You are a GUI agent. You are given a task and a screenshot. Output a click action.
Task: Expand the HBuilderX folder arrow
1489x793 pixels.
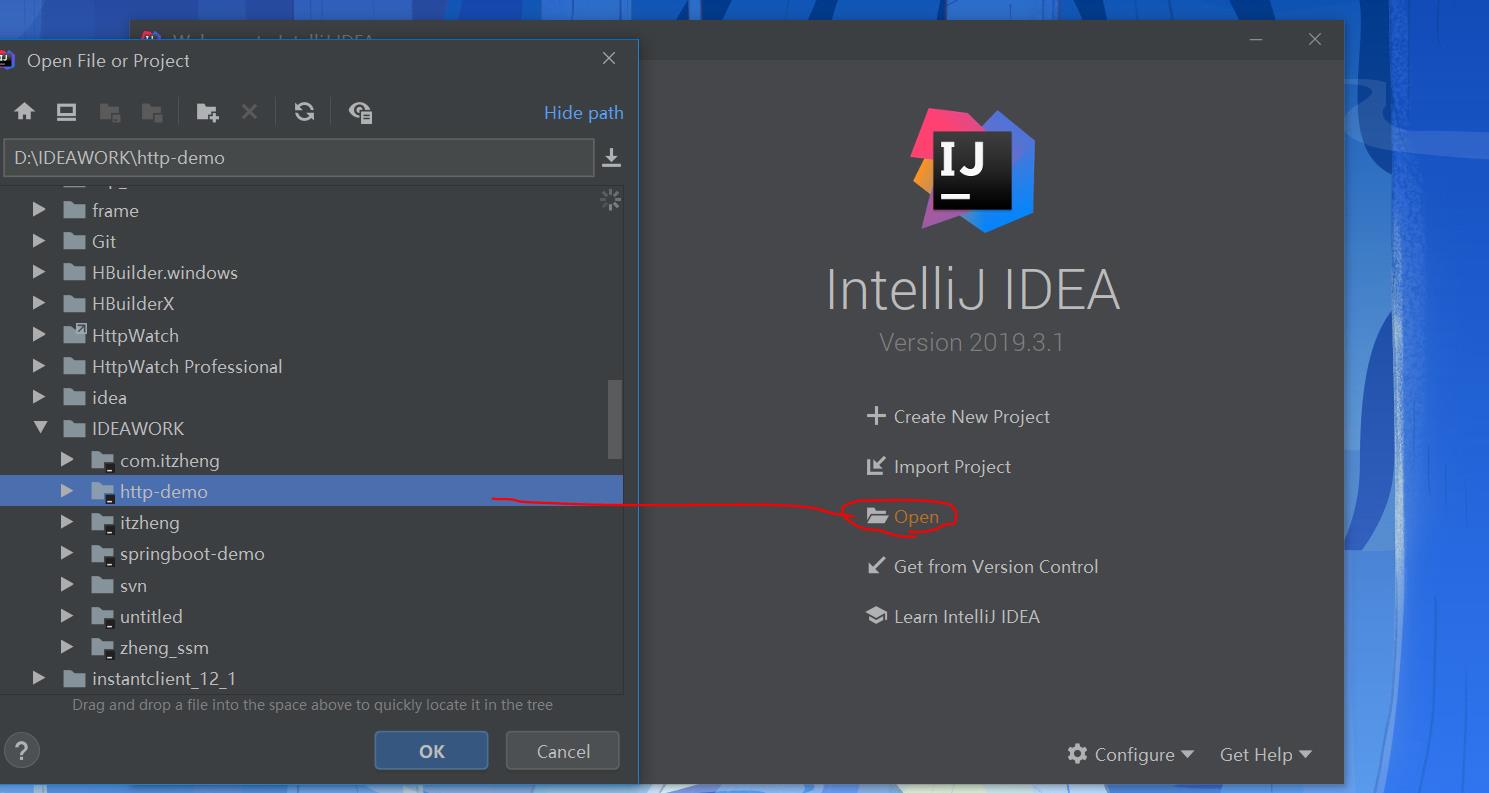(39, 303)
